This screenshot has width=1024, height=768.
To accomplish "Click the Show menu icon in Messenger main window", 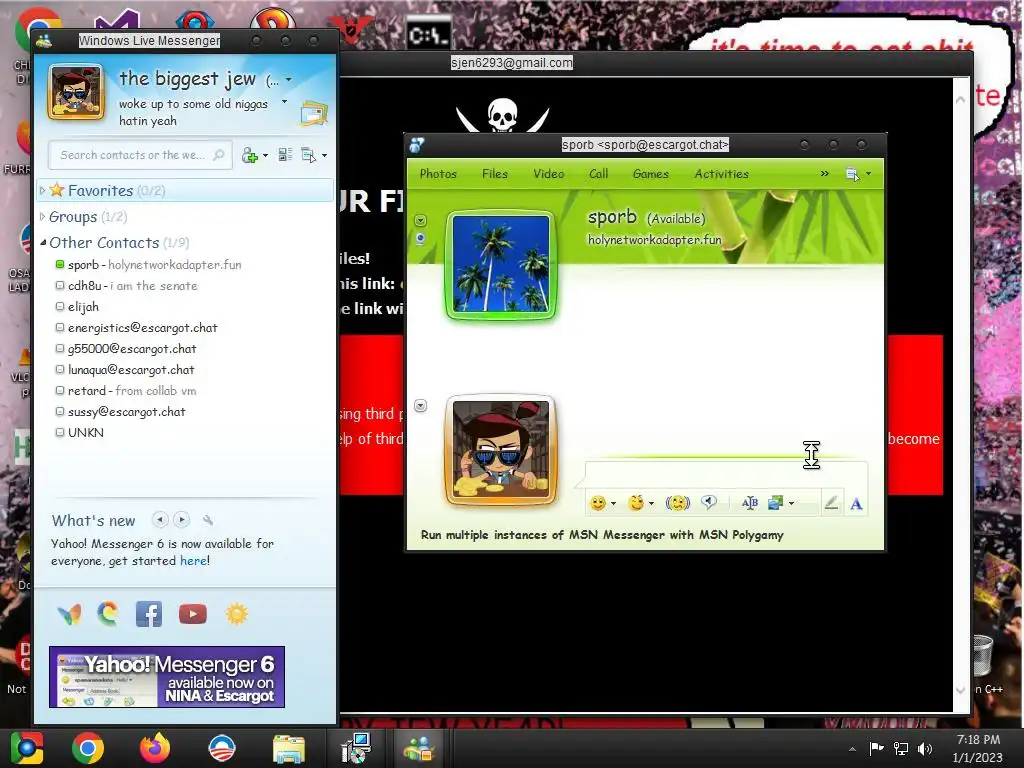I will click(308, 155).
